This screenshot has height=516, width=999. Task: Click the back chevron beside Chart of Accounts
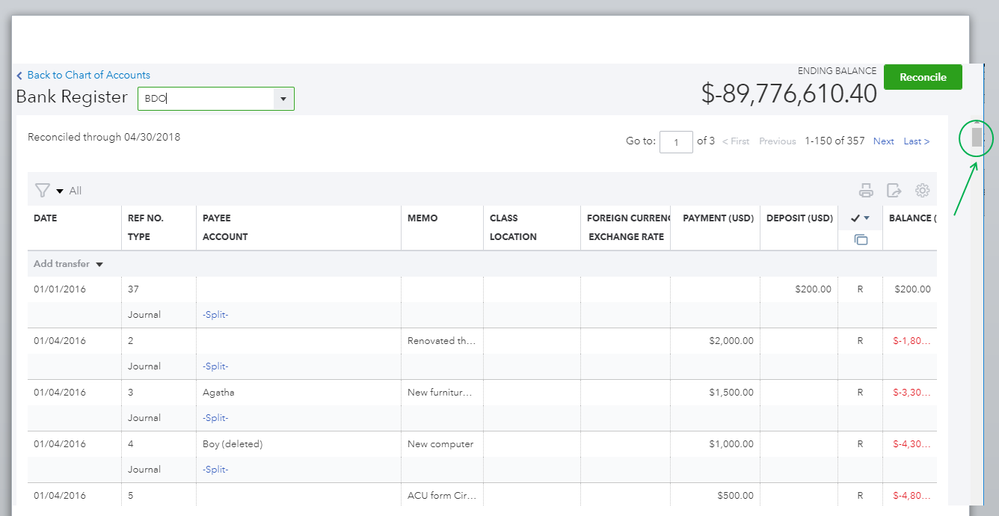tap(20, 76)
